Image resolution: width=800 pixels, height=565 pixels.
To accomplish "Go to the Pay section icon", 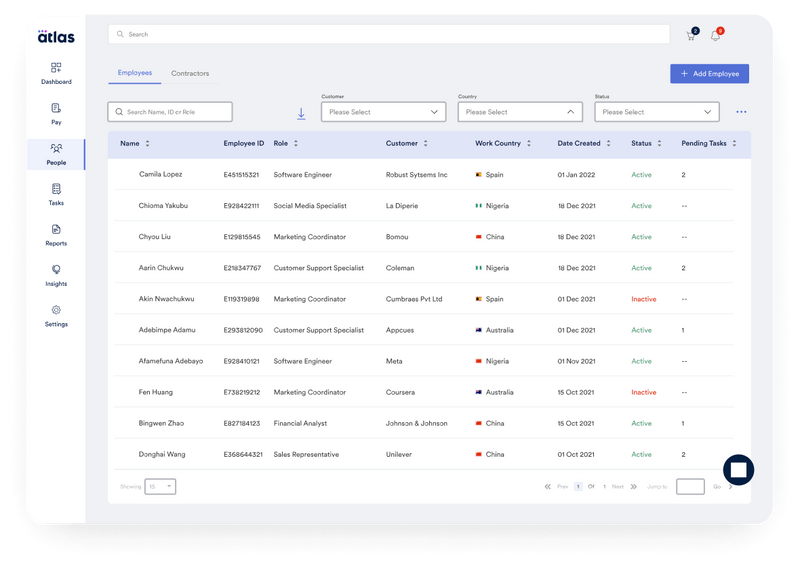I will coord(56,108).
